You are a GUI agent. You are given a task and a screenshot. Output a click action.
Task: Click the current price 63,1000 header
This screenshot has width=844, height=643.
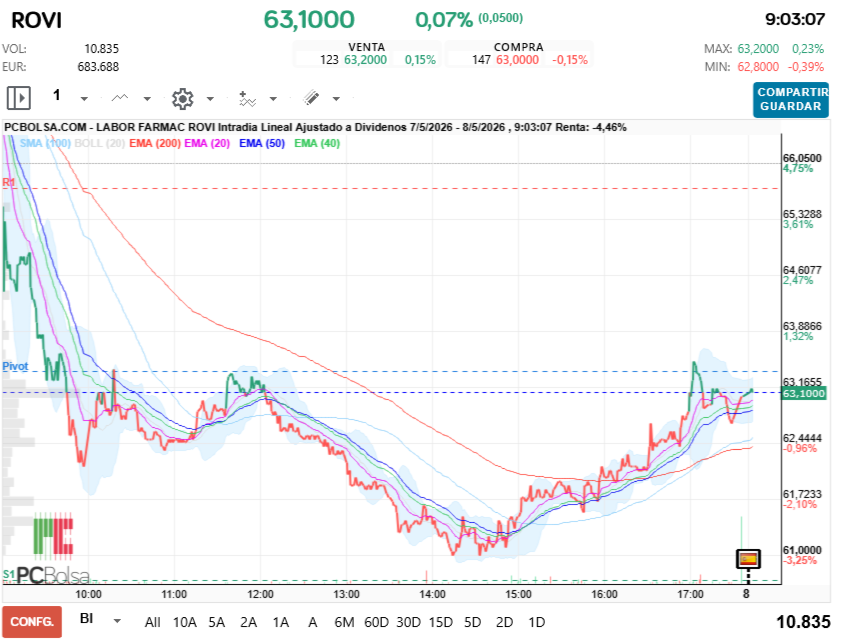point(309,20)
